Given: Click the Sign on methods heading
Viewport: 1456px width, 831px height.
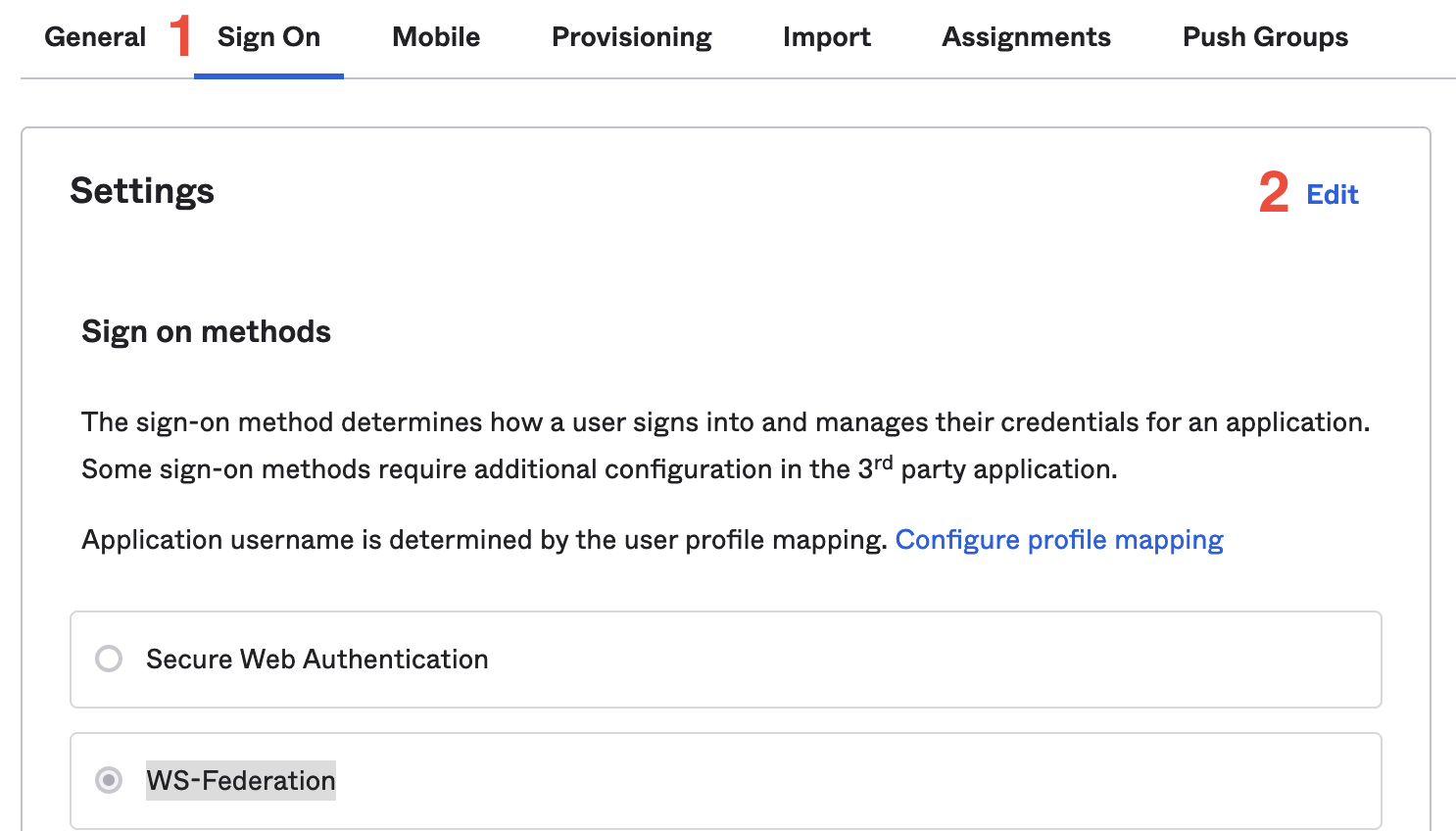Looking at the screenshot, I should click(206, 332).
